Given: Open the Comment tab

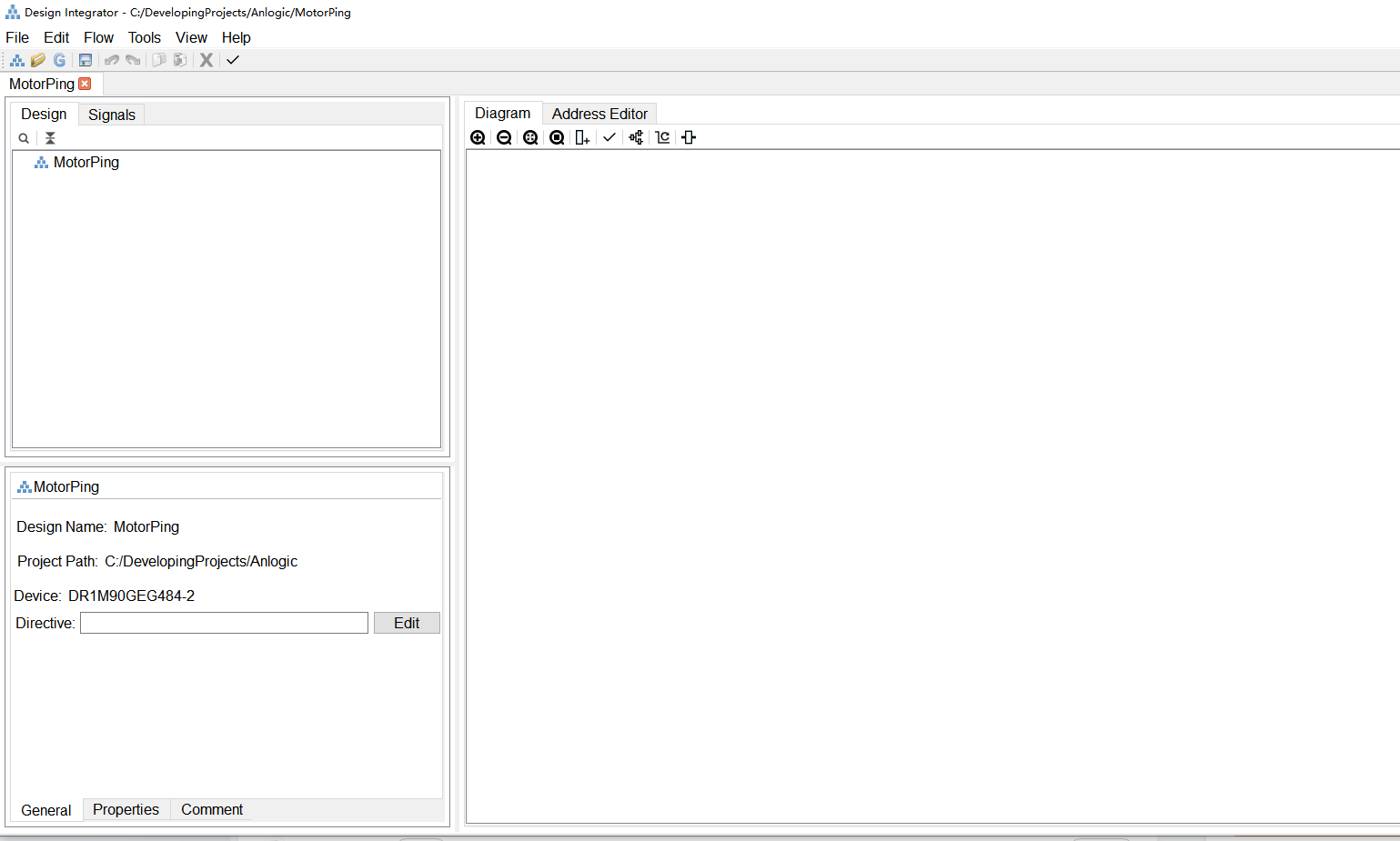Looking at the screenshot, I should [212, 809].
